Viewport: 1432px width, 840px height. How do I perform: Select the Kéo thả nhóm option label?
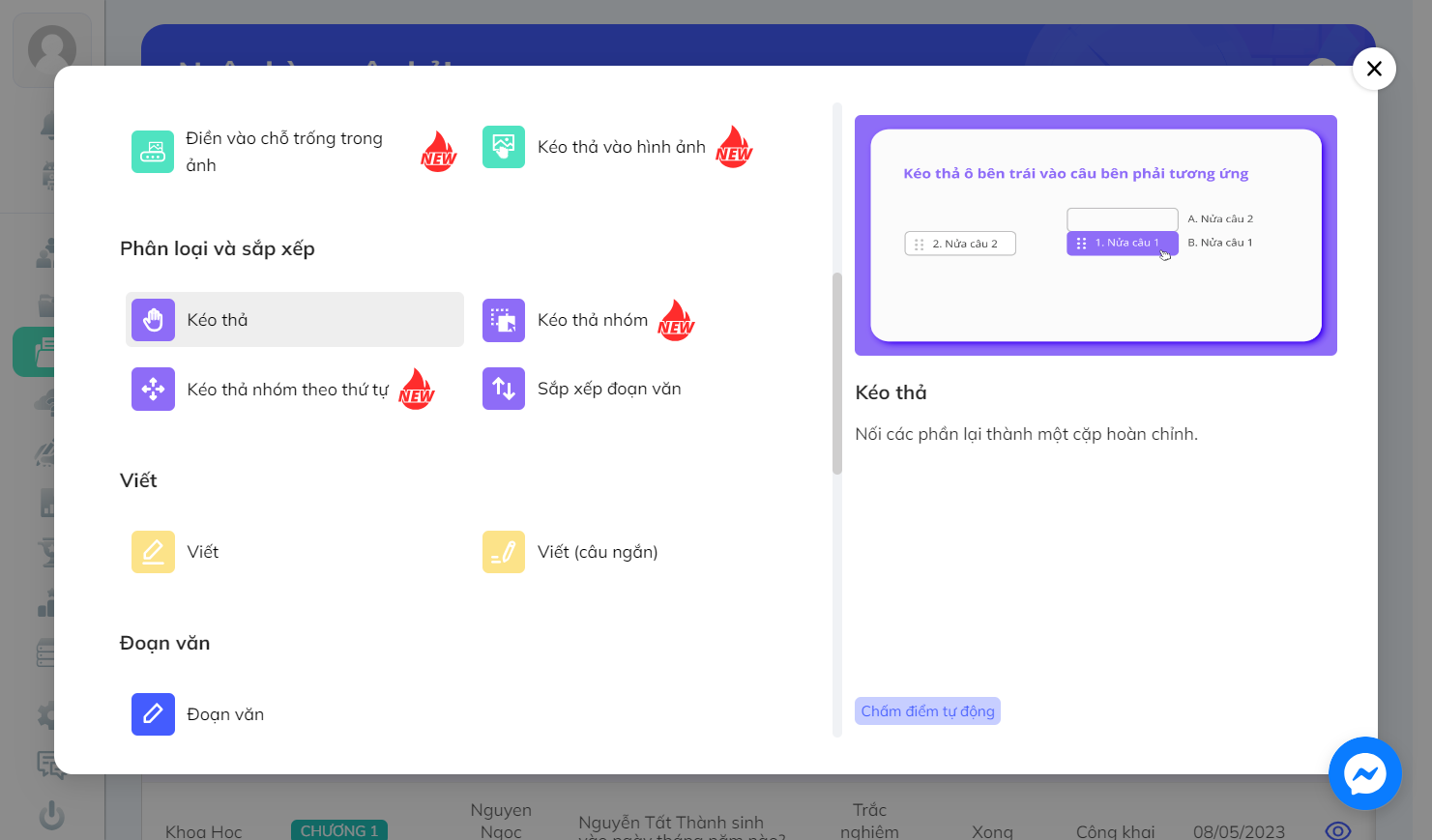click(593, 320)
